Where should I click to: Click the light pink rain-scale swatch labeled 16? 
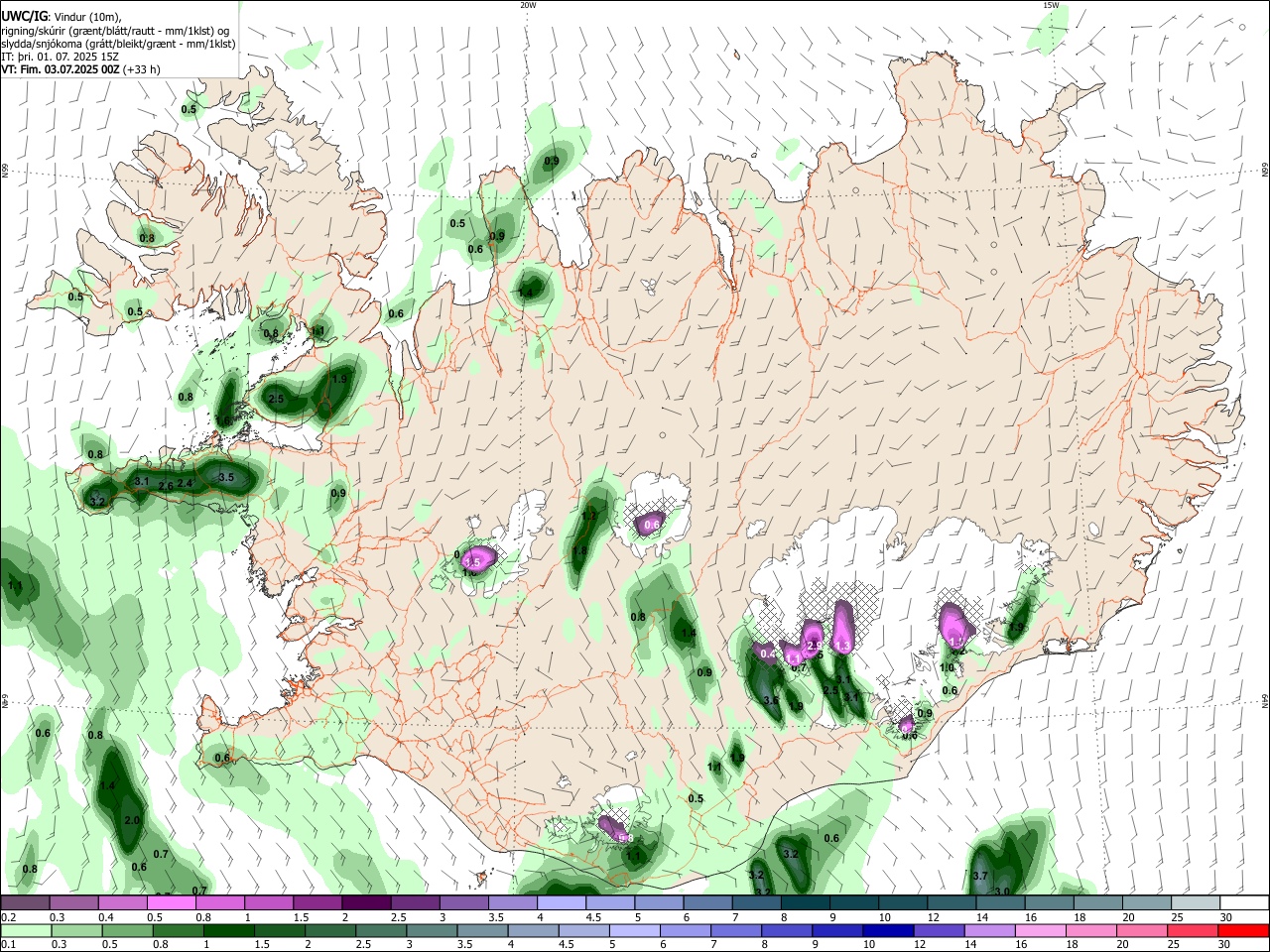tap(1041, 930)
